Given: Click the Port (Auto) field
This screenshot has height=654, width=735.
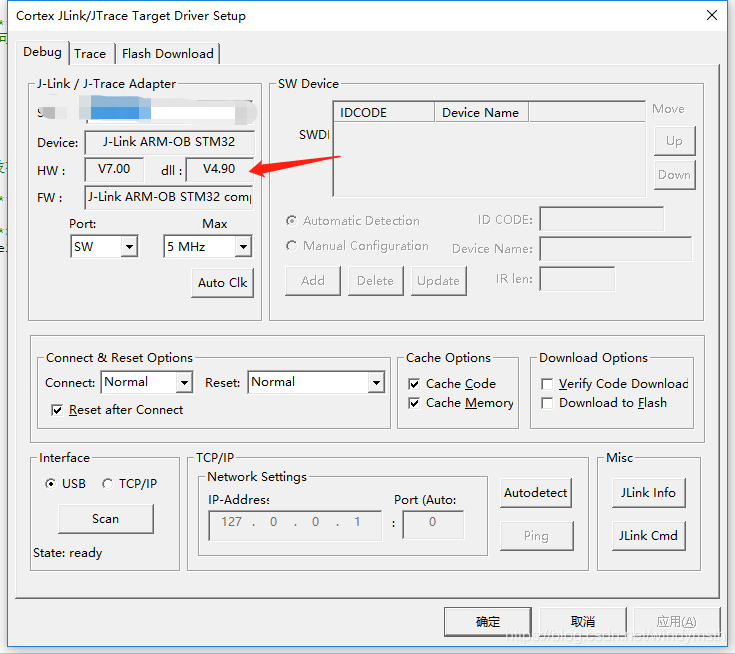Looking at the screenshot, I should [x=433, y=525].
